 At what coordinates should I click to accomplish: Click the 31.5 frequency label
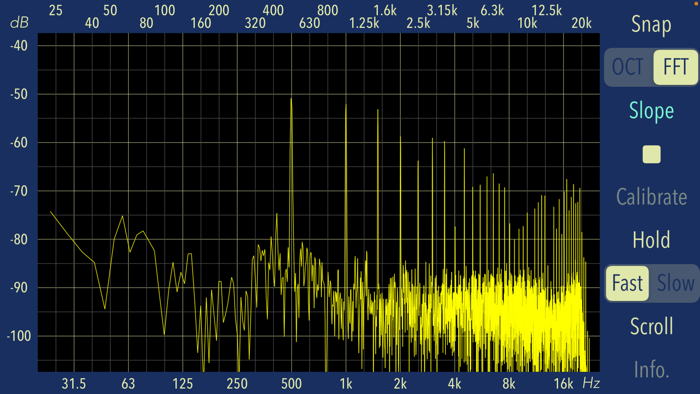pos(74,383)
